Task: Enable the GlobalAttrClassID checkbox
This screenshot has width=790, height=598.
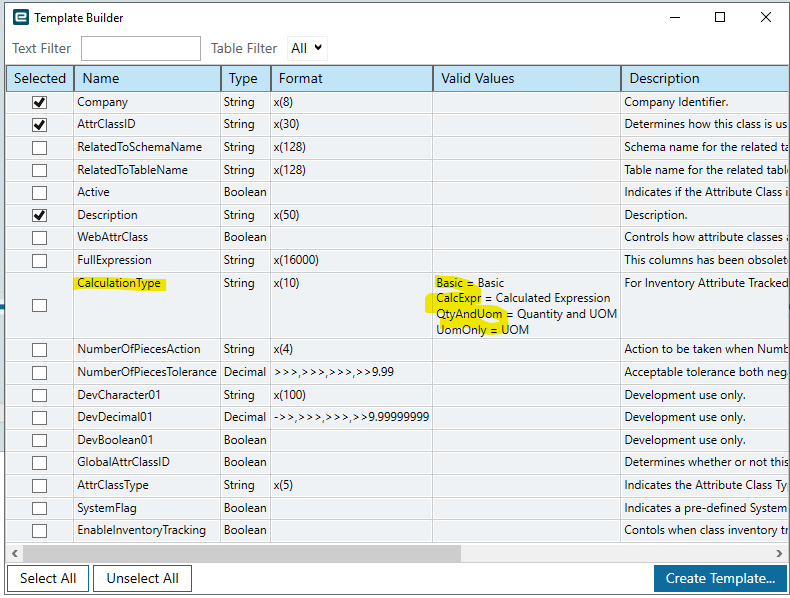Action: (x=39, y=463)
